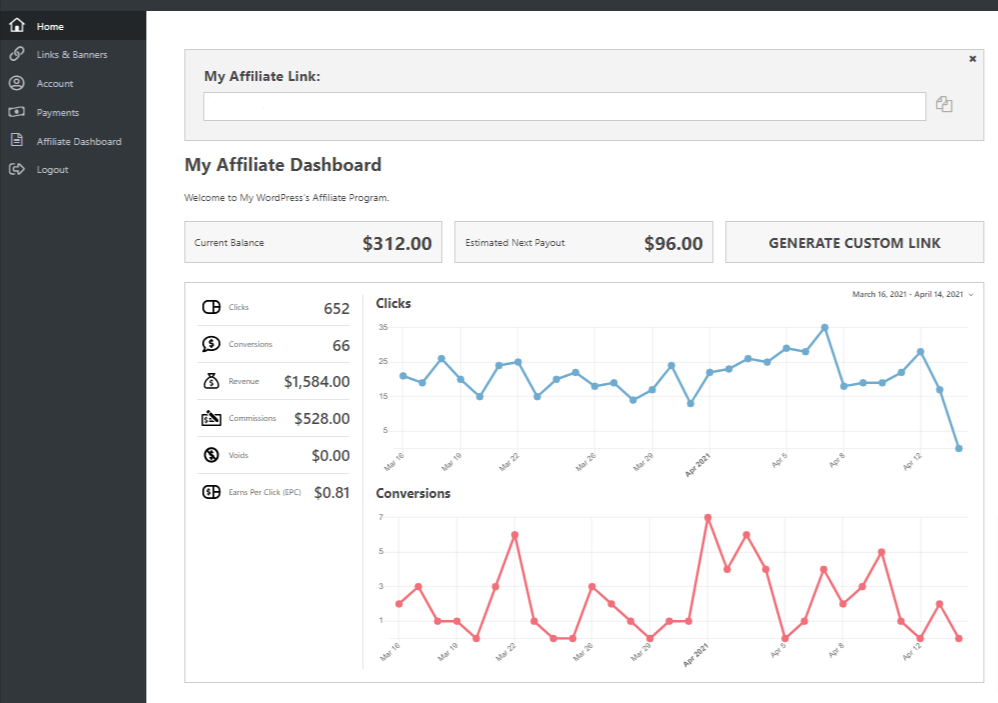Click the Payments card icon in sidebar
998x703 pixels.
pos(16,112)
